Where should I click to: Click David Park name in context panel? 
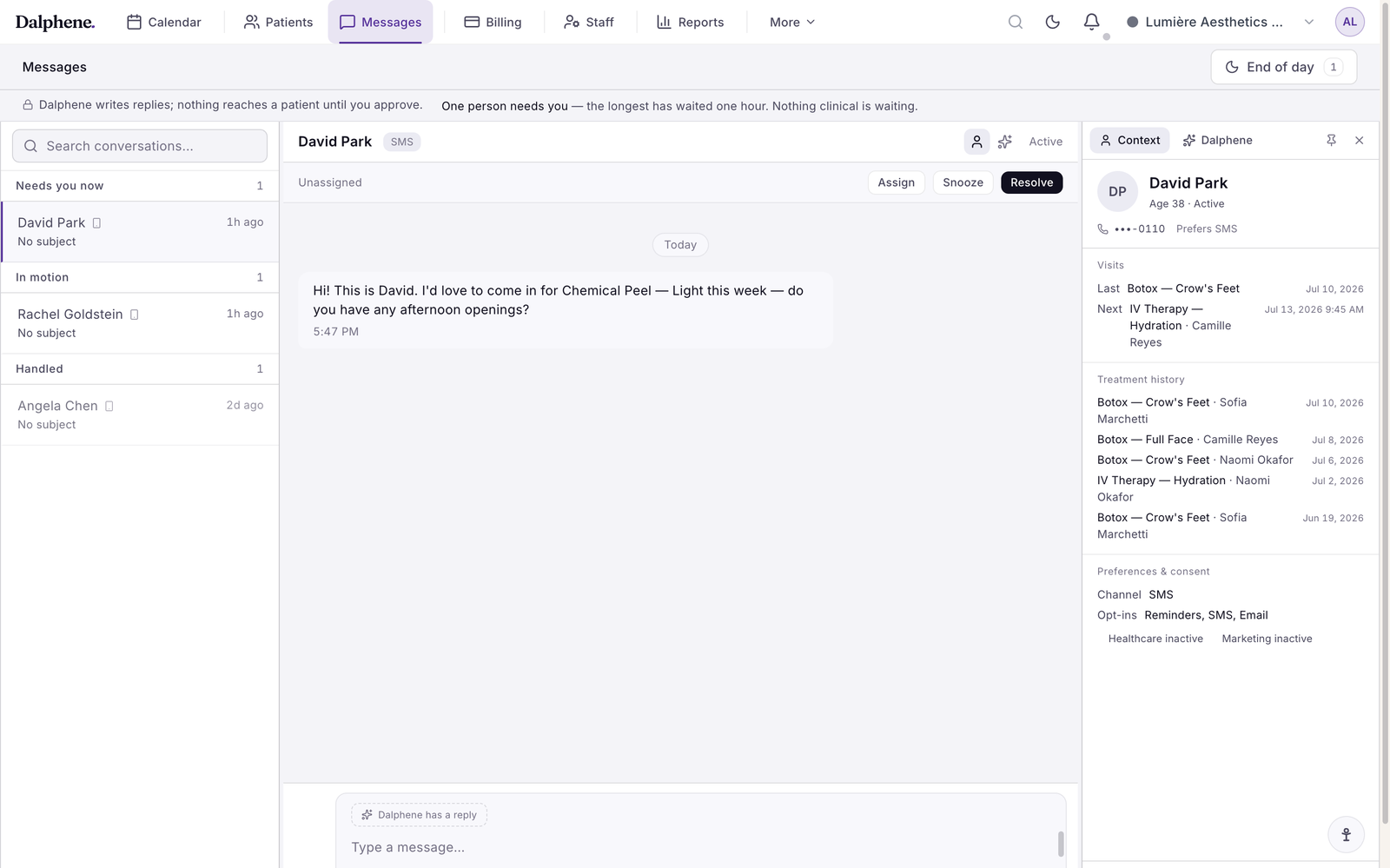click(x=1188, y=183)
